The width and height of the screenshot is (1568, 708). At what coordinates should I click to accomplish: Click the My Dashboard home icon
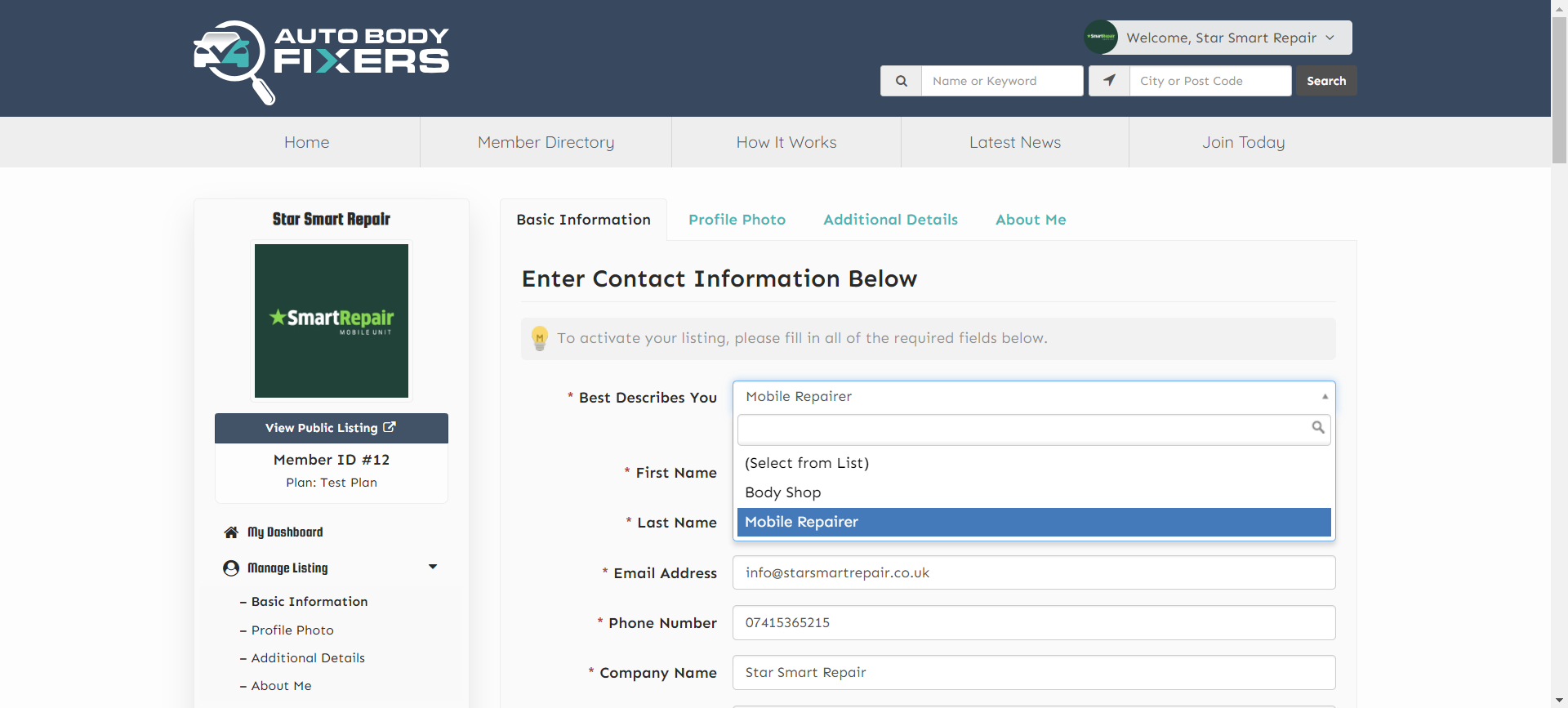pyautogui.click(x=231, y=532)
